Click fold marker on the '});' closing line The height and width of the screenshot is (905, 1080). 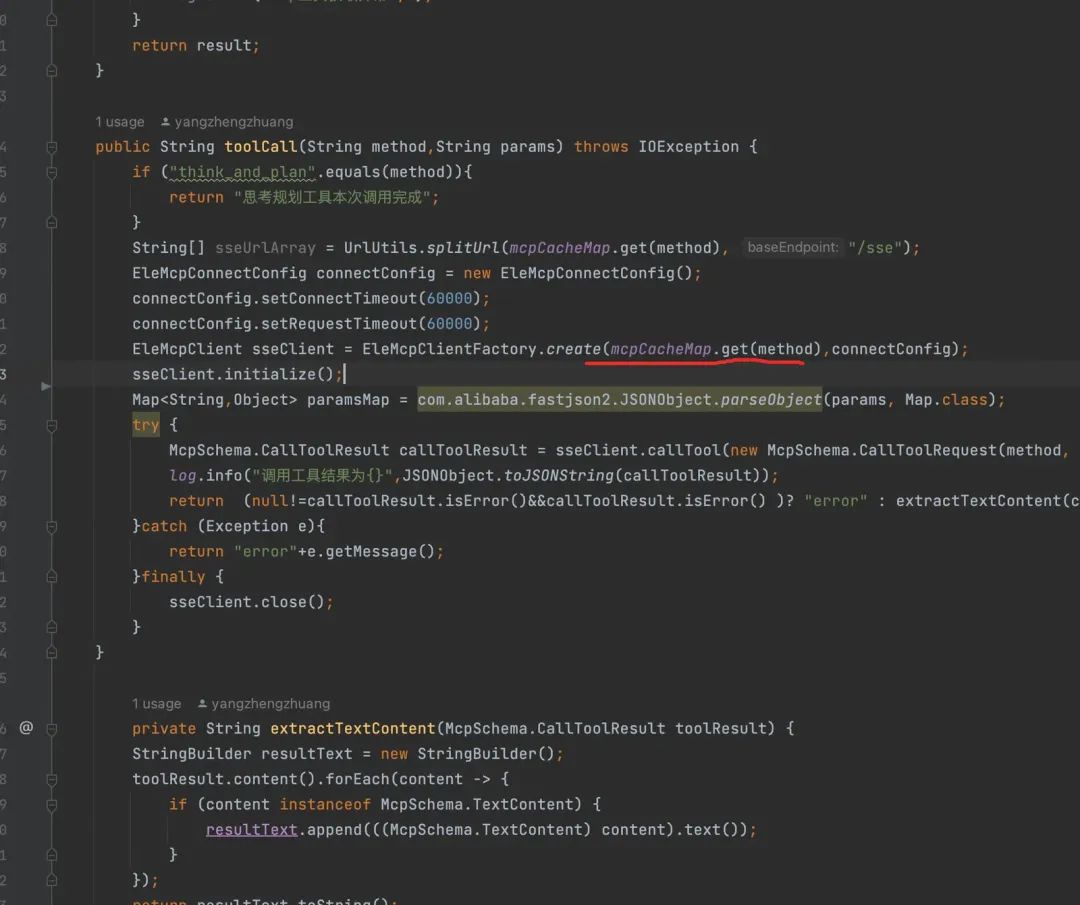[52, 880]
